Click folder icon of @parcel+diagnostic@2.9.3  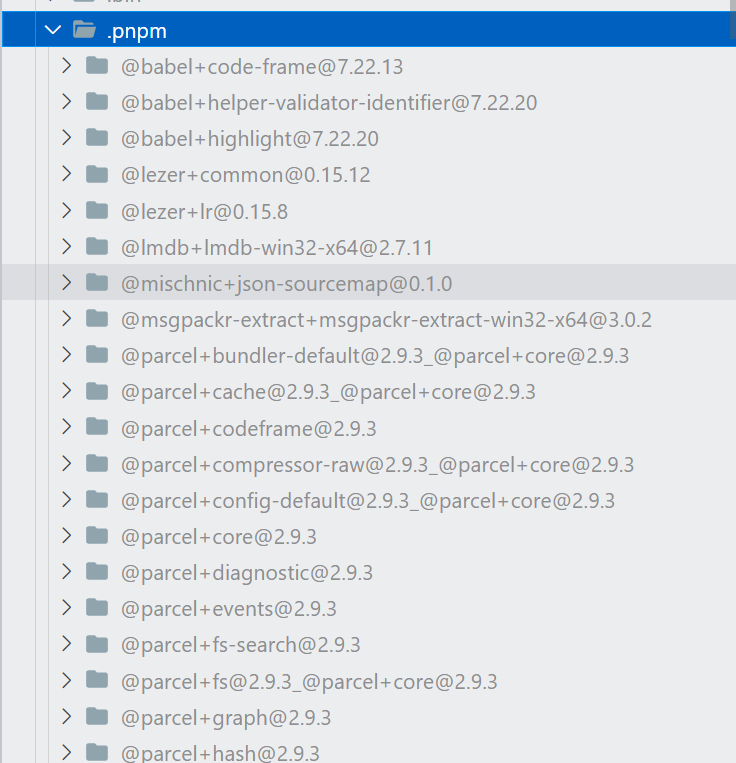point(97,571)
